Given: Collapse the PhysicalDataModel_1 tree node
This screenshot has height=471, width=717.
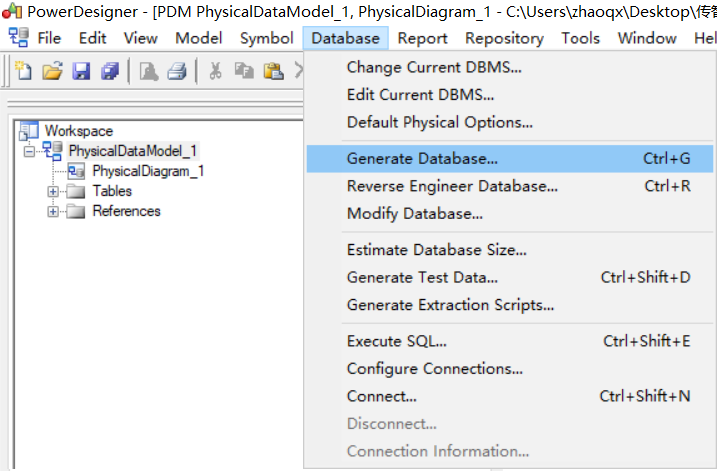Looking at the screenshot, I should pyautogui.click(x=29, y=151).
